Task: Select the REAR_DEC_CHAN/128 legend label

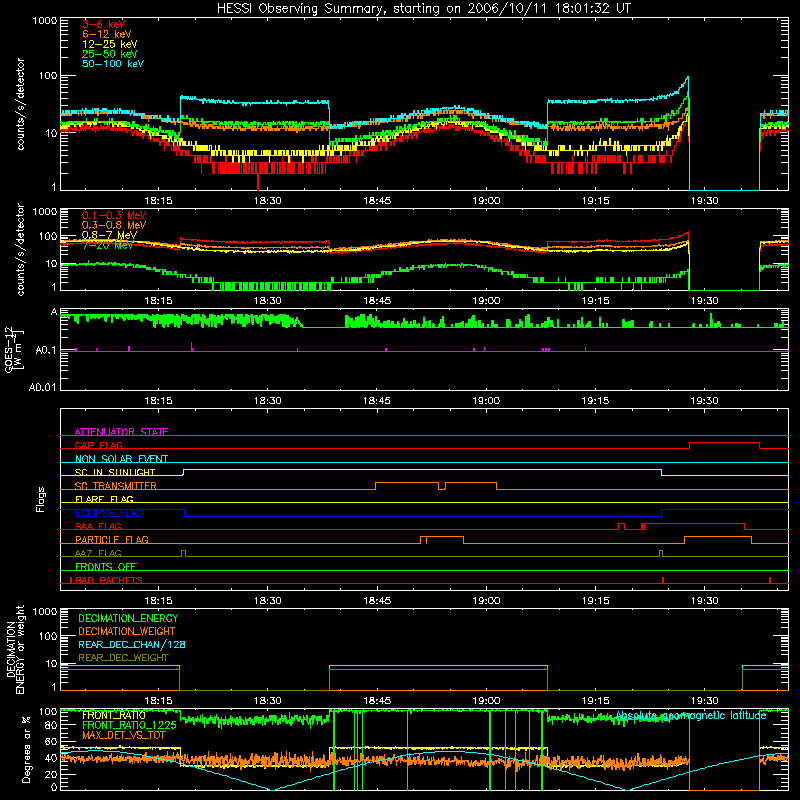Action: click(132, 645)
